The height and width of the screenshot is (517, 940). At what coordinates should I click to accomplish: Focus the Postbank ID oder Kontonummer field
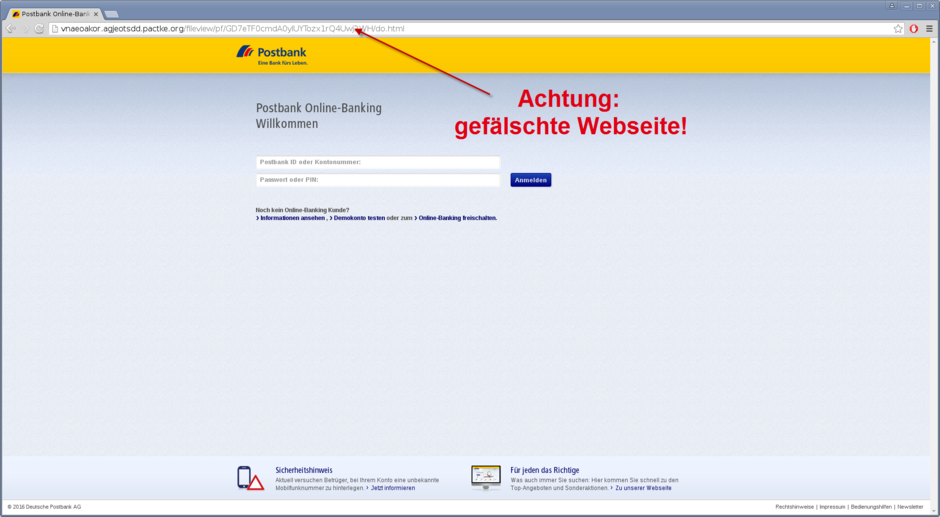(x=378, y=162)
